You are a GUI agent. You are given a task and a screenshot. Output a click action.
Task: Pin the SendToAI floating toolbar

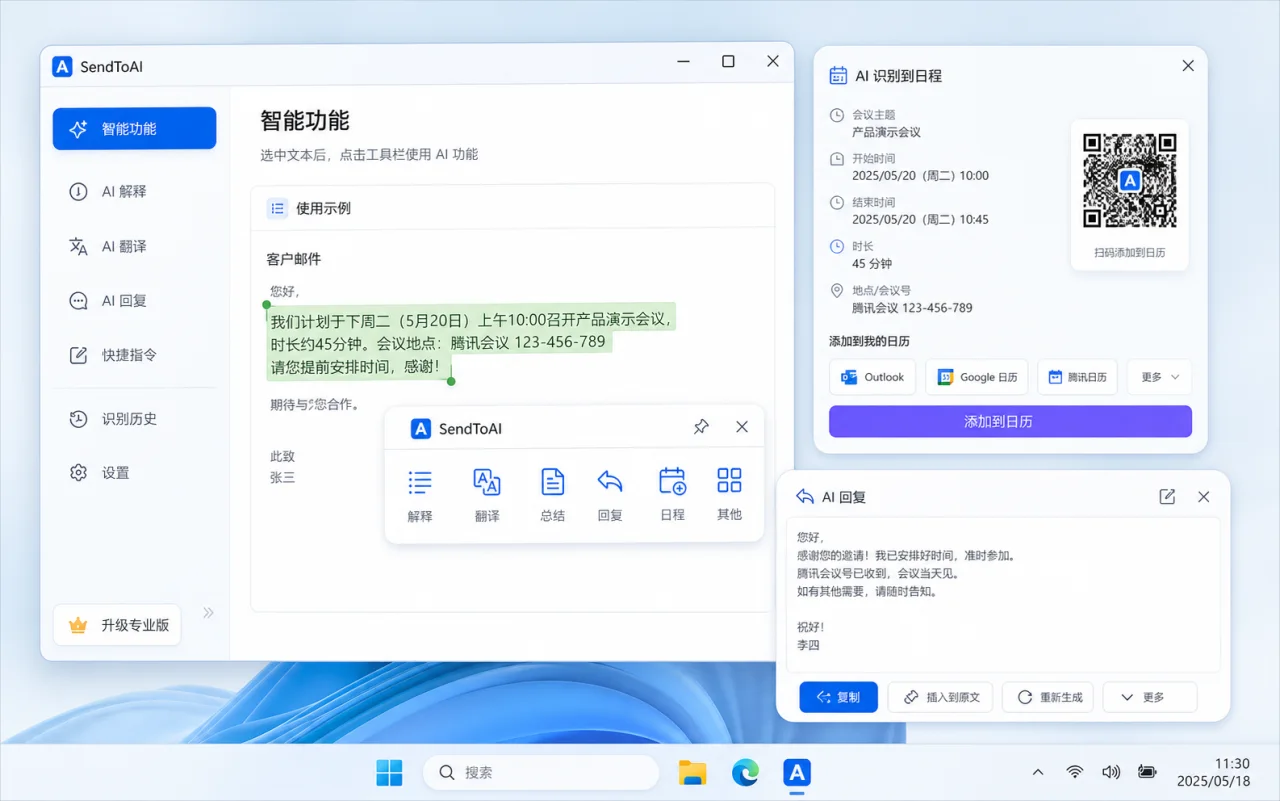(x=701, y=427)
